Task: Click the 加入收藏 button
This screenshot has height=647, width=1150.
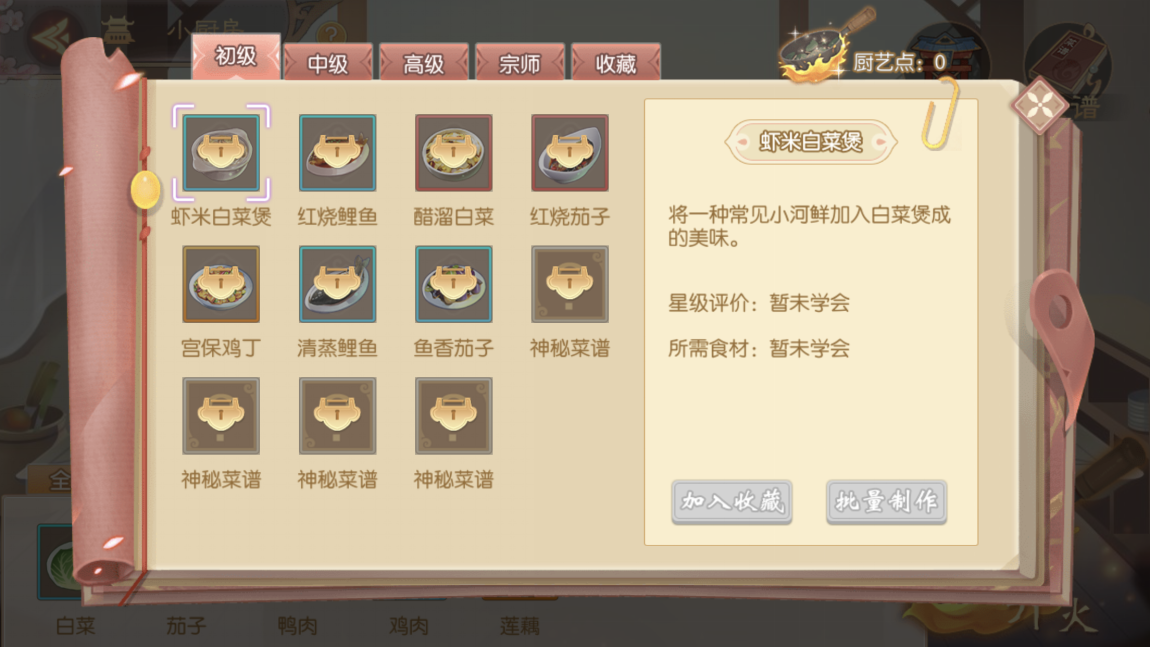Action: (732, 502)
